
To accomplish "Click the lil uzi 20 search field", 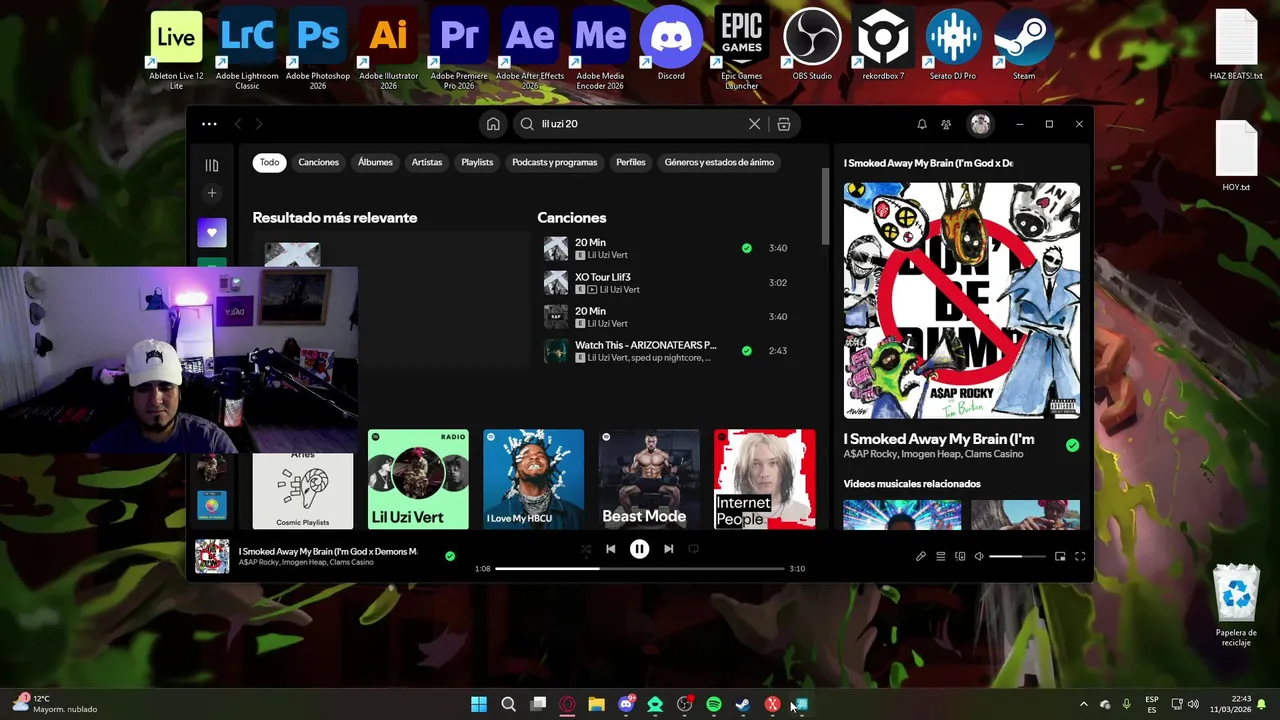I will pyautogui.click(x=640, y=124).
